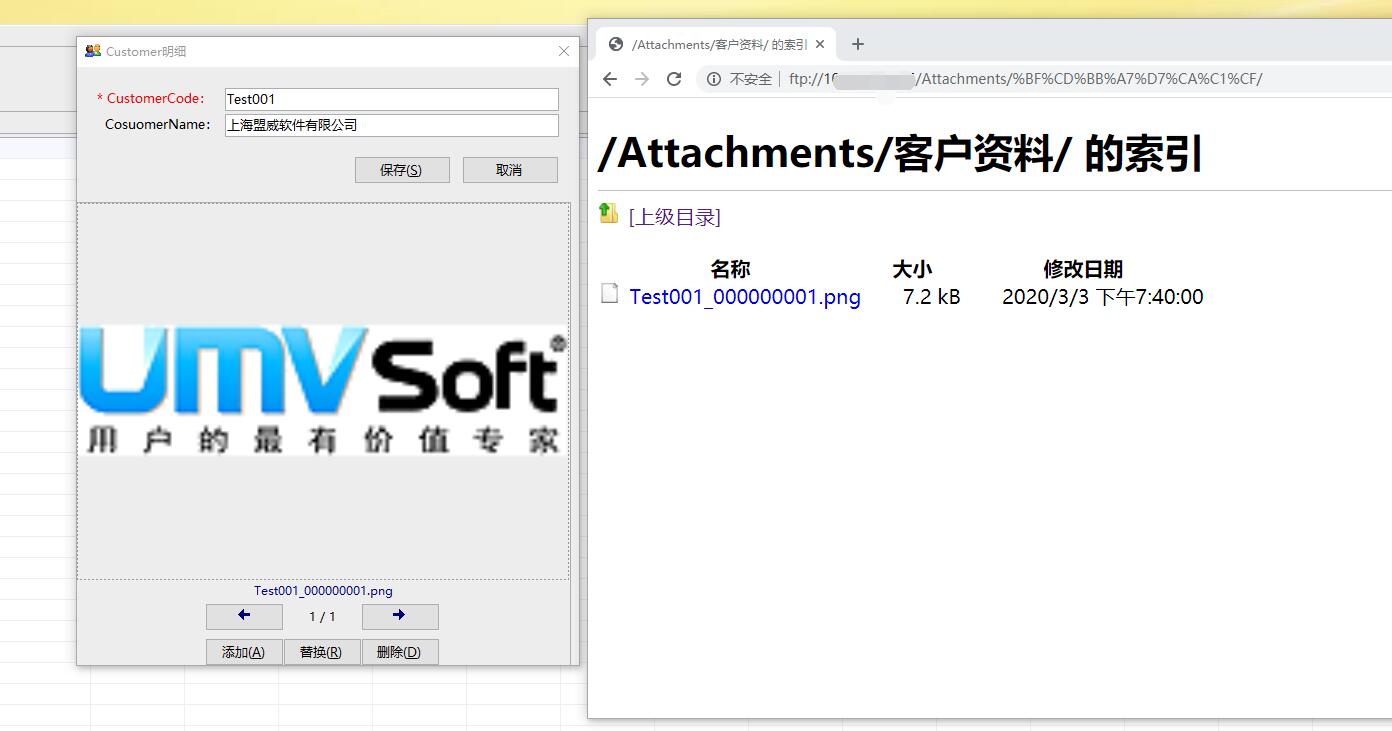Click the not-secure info icon in address bar
The height and width of the screenshot is (731, 1392).
point(714,79)
